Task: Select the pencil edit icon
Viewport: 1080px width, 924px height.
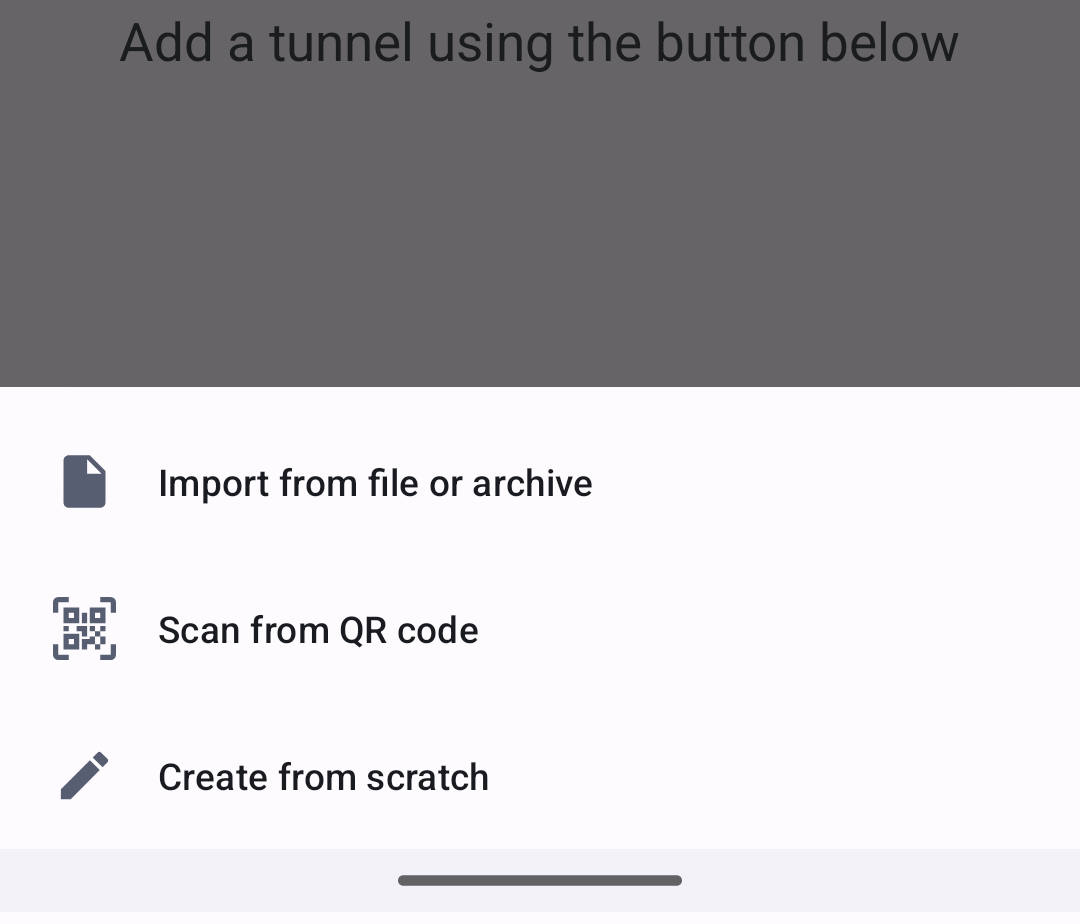Action: 84,776
